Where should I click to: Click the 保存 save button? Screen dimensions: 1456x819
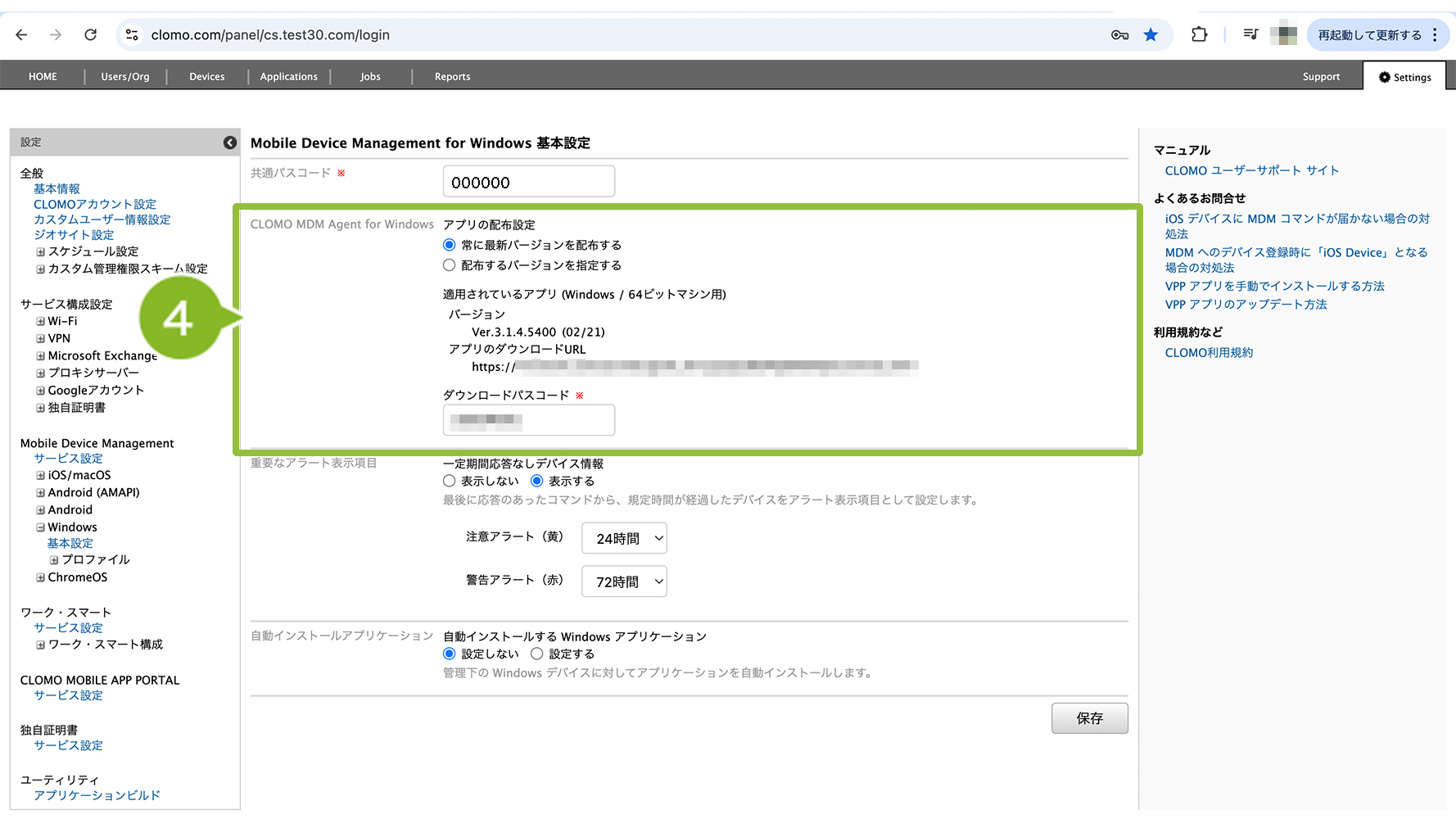click(x=1089, y=718)
